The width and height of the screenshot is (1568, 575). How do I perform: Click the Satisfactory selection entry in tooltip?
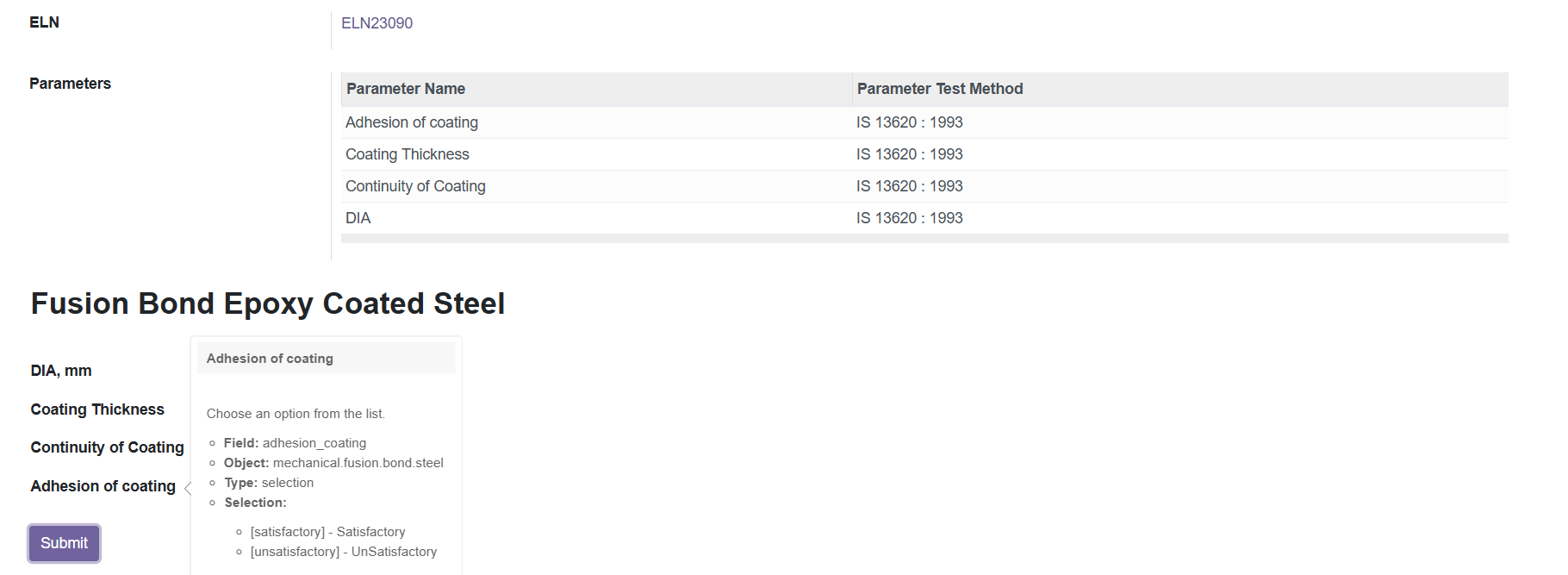[327, 532]
